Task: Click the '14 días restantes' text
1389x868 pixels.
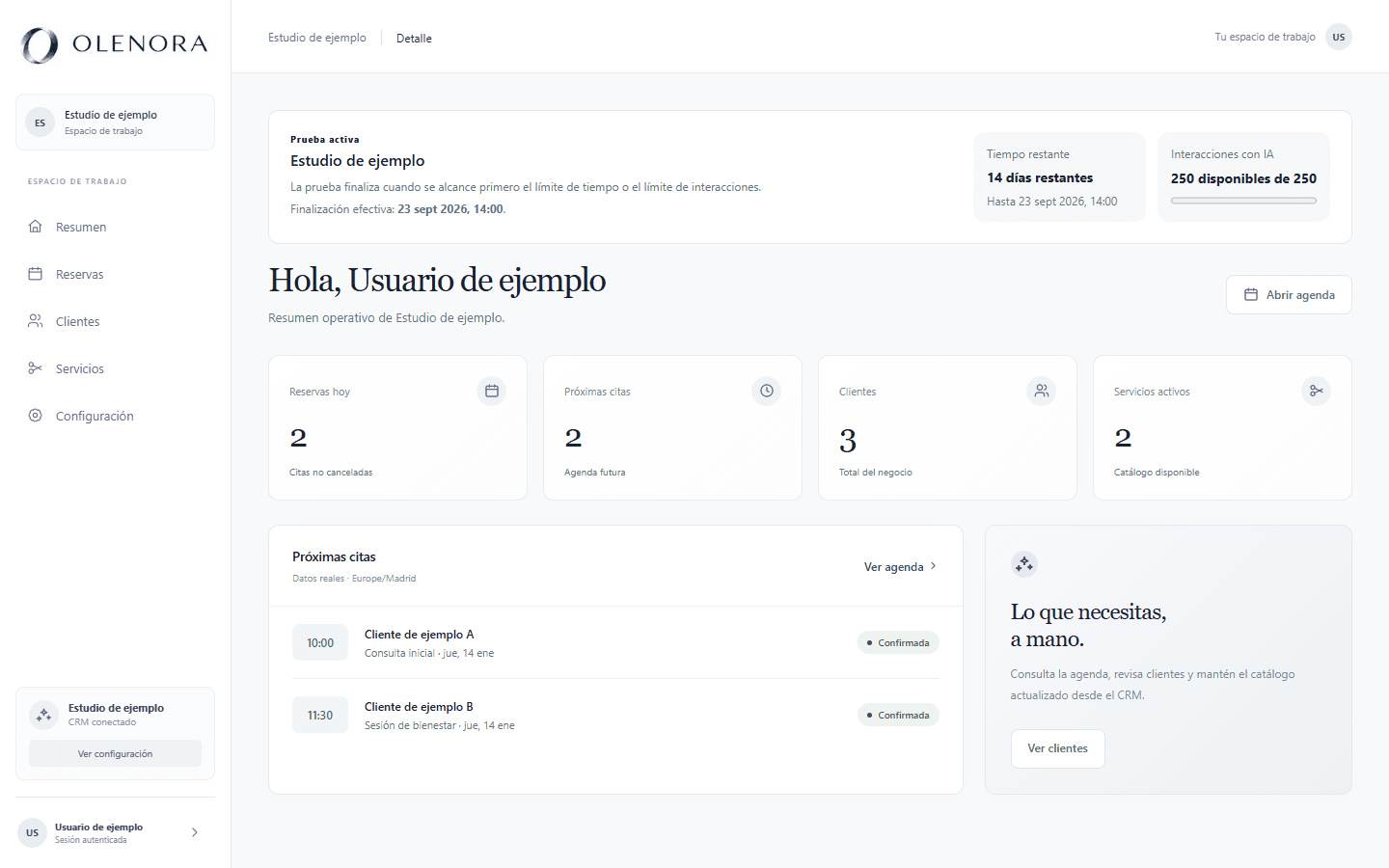Action: click(x=1040, y=178)
